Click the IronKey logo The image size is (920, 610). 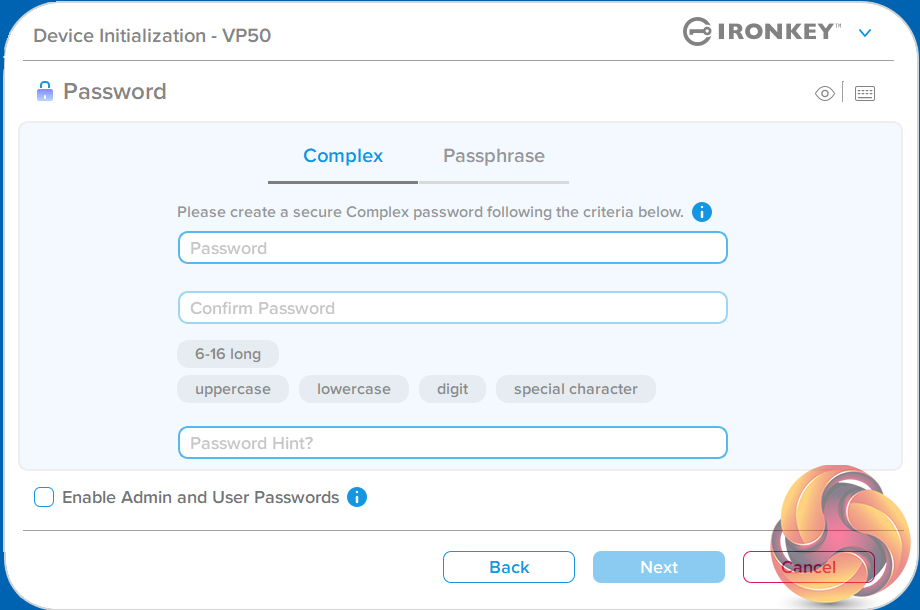(x=762, y=32)
